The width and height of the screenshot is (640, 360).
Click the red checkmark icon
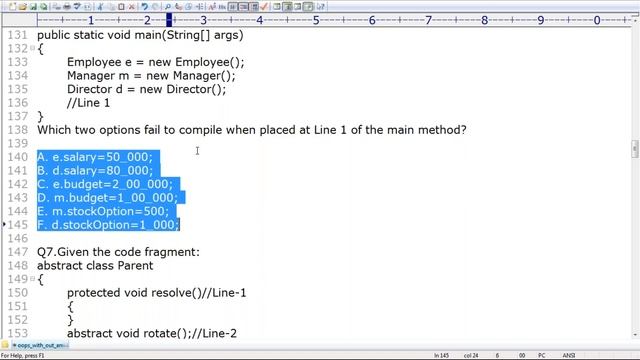point(264,7)
